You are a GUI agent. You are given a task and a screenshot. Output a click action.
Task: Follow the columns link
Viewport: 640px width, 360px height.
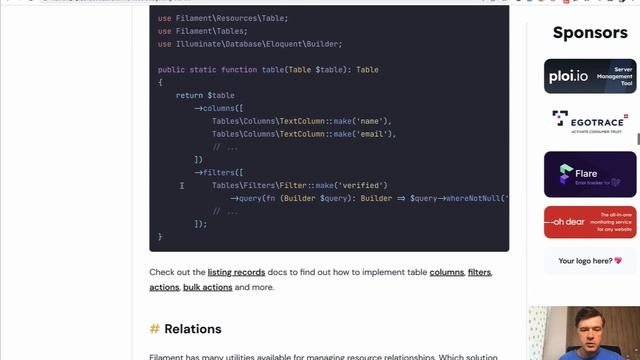(x=447, y=272)
